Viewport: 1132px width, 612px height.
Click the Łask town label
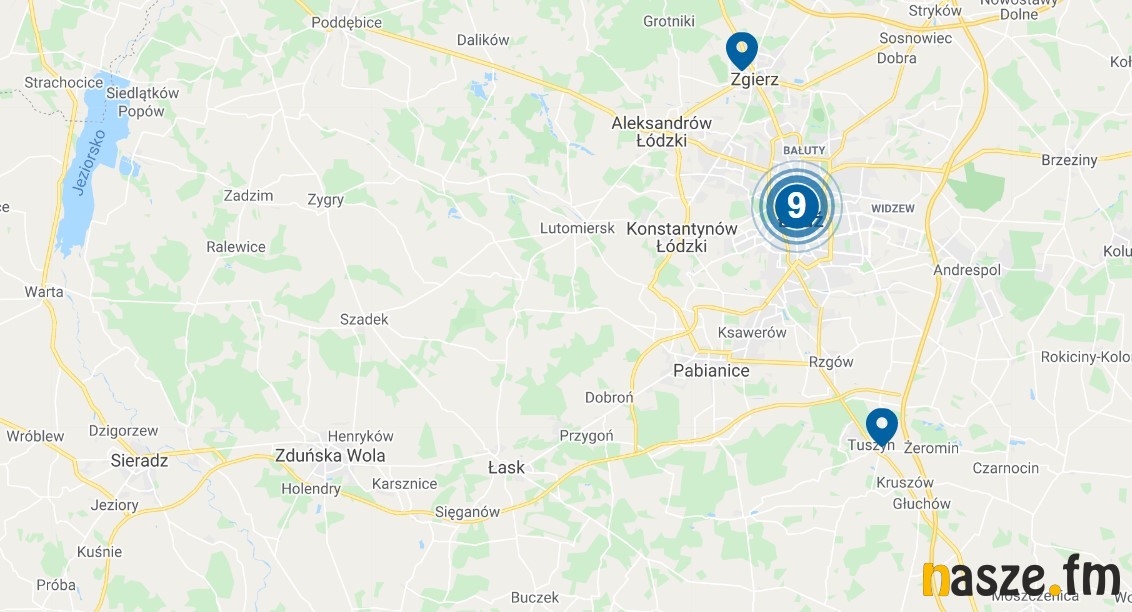coord(506,468)
